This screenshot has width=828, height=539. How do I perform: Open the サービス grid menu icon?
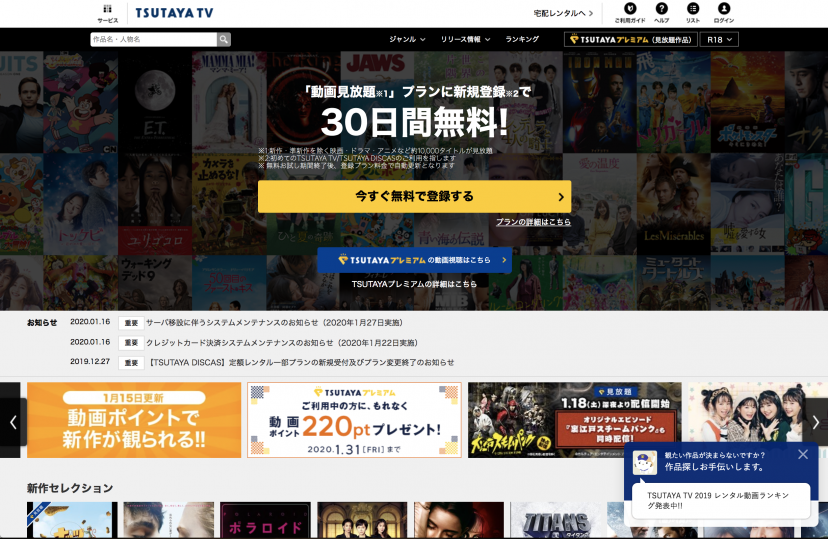click(108, 13)
